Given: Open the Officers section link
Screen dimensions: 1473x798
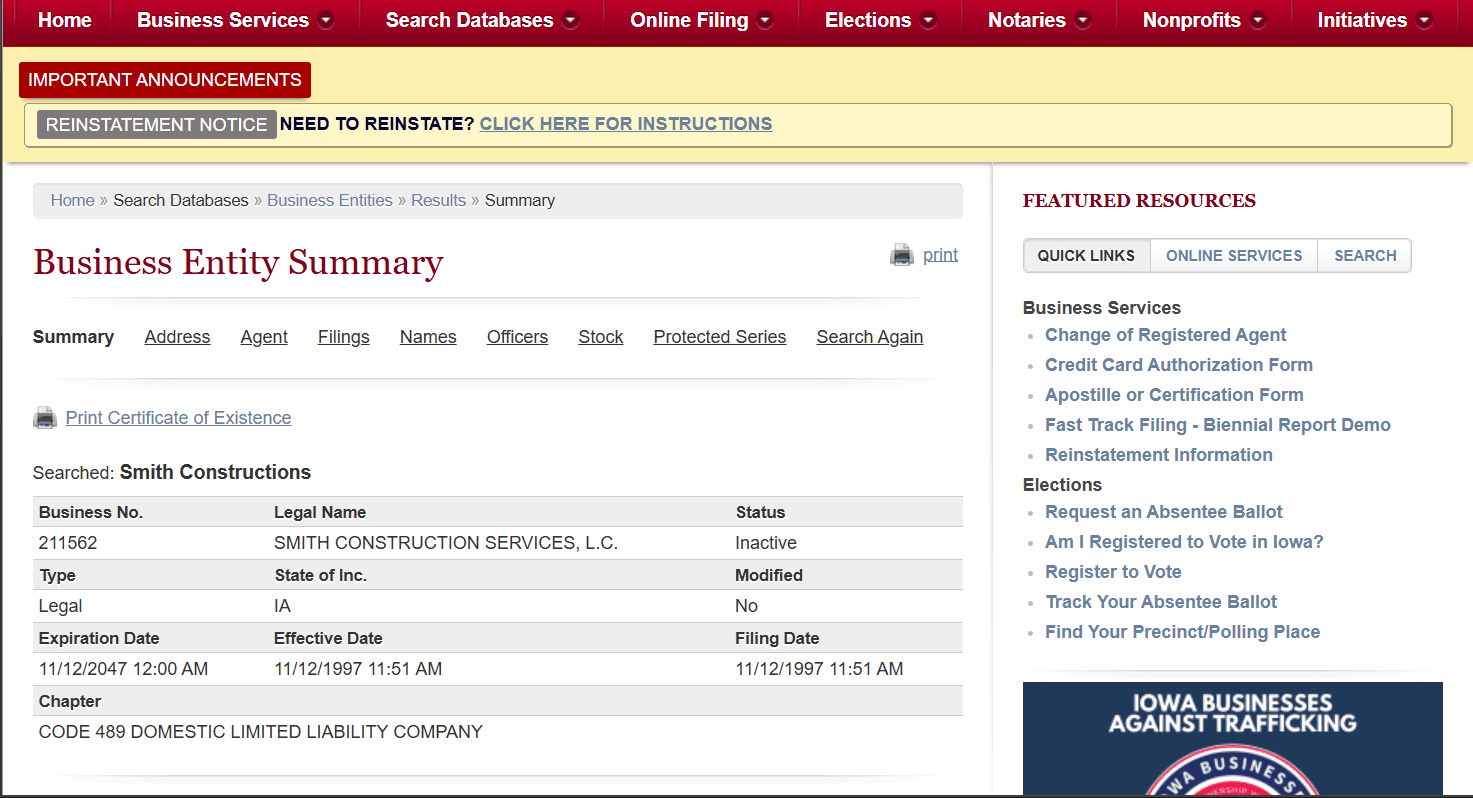Looking at the screenshot, I should click(x=517, y=337).
